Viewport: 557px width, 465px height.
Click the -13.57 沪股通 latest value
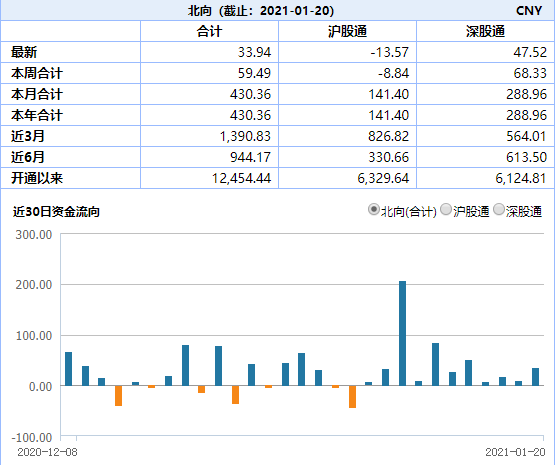coord(390,52)
